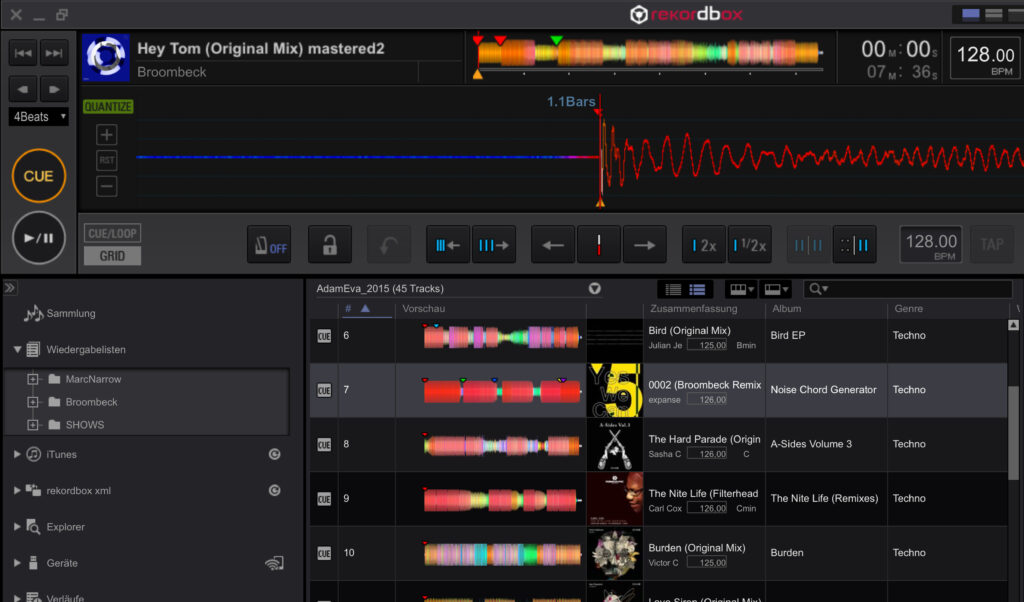Open the Geräte devices item

tap(62, 563)
